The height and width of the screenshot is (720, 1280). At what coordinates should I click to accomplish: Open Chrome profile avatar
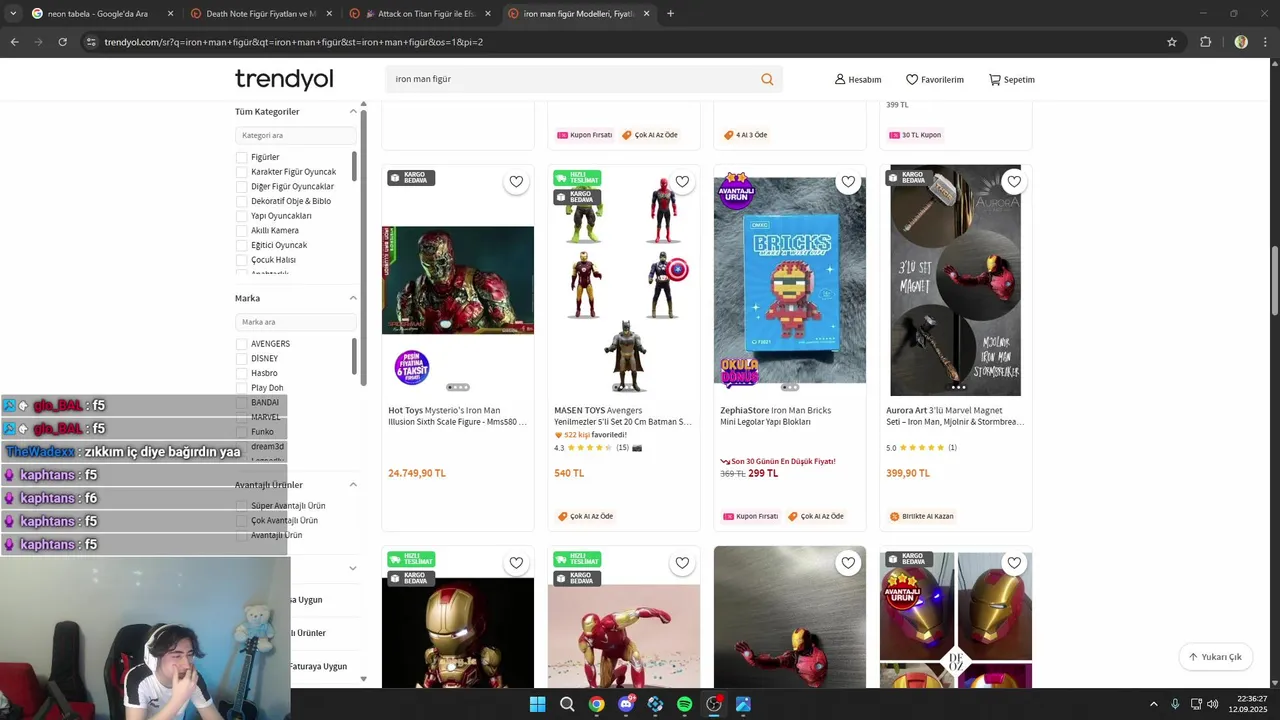[1241, 42]
